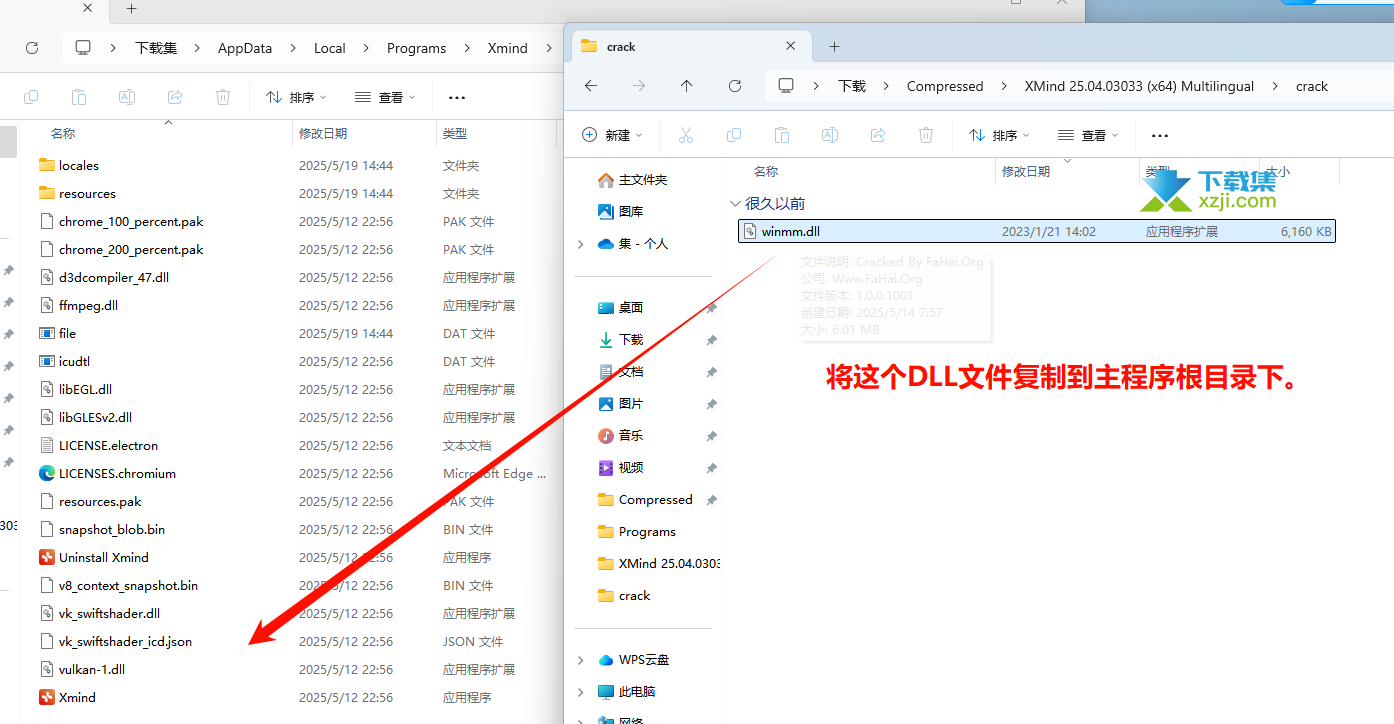Open the 排序 sort dropdown in Xmind window
Image resolution: width=1394 pixels, height=724 pixels.
297,97
